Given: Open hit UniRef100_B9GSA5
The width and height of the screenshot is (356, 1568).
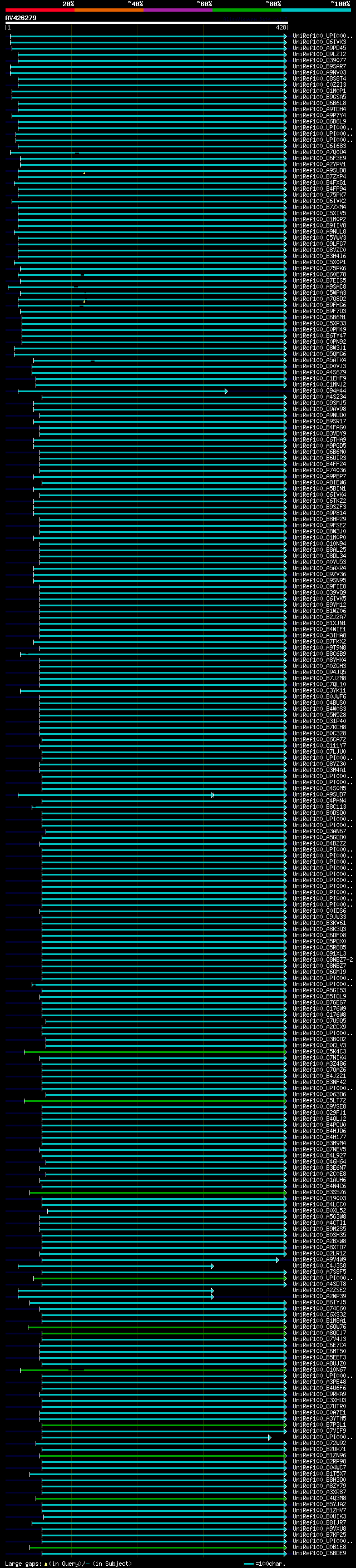Looking at the screenshot, I should coord(319,97).
